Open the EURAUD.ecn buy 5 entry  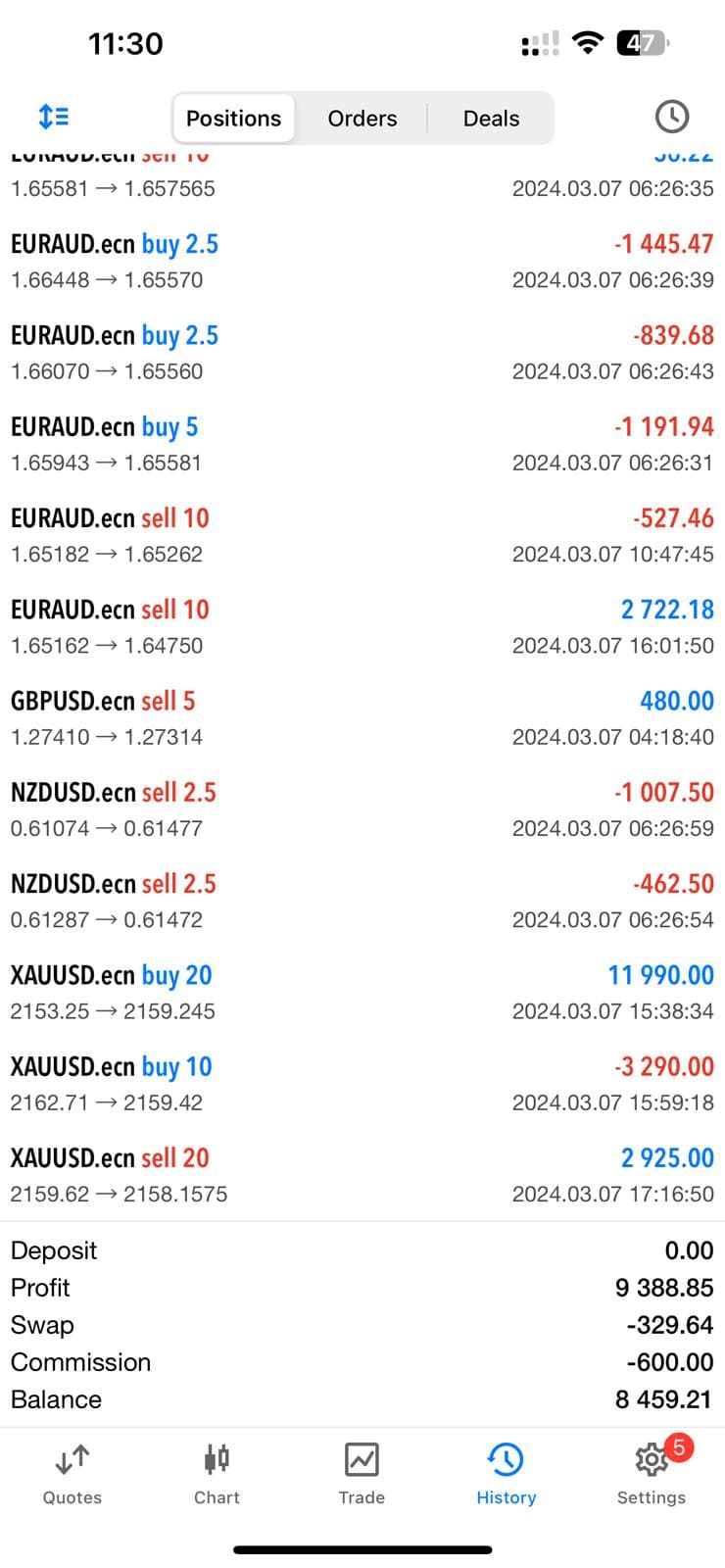click(x=362, y=444)
